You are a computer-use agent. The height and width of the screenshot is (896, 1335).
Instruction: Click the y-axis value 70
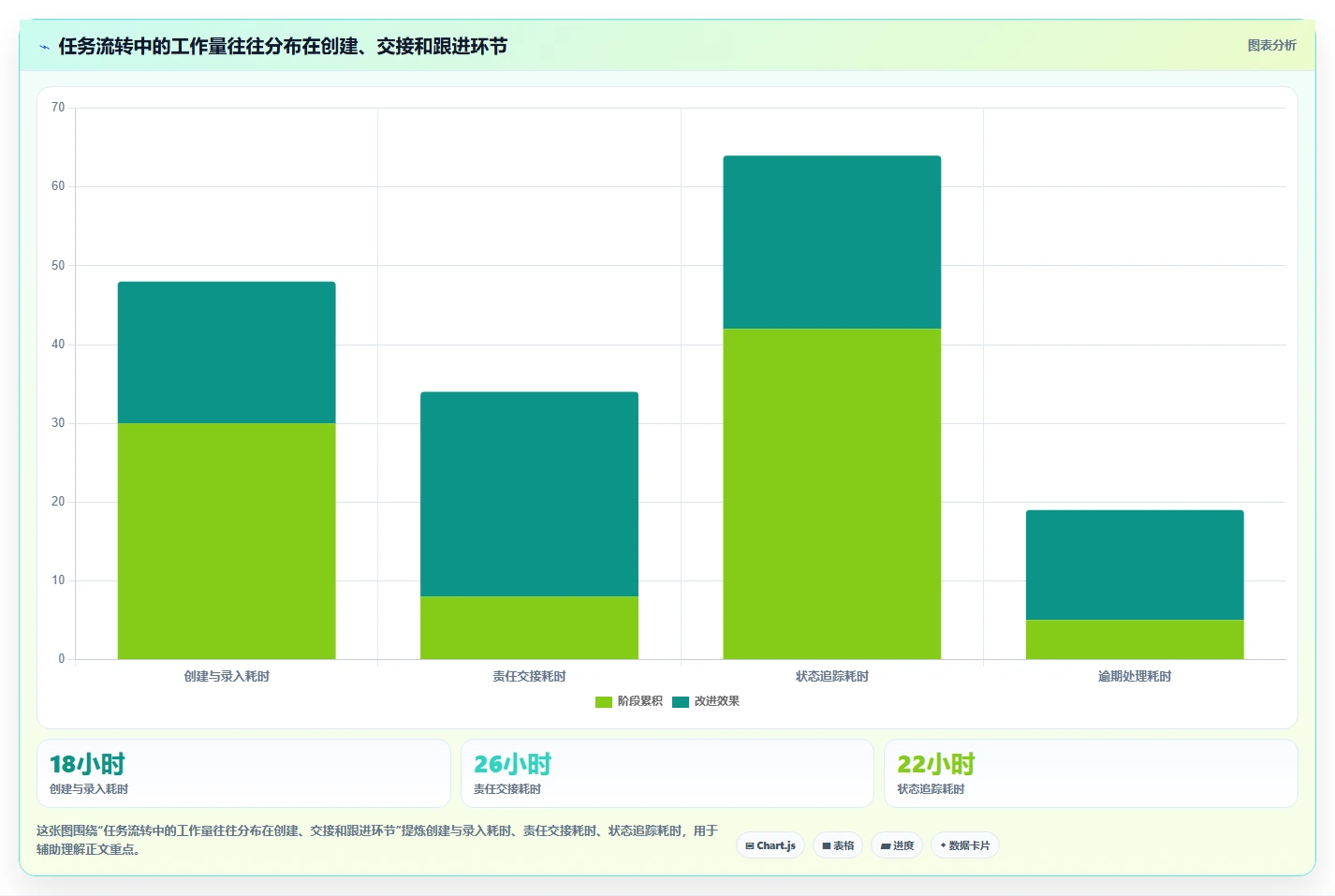(x=58, y=108)
